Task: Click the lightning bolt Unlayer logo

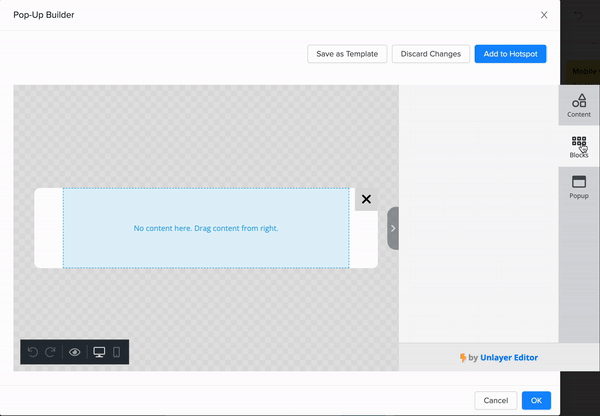Action: [x=462, y=357]
